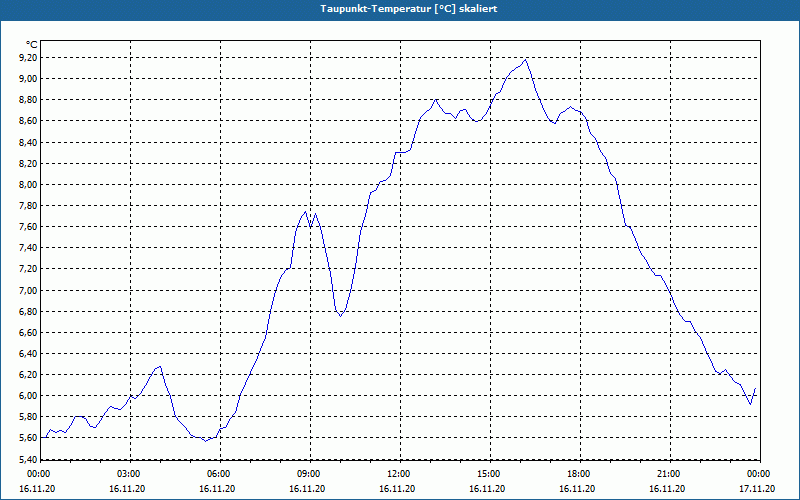Viewport: 800px width, 500px height.
Task: Select the "16.11.20" date under 06:00
Action: (x=217, y=489)
